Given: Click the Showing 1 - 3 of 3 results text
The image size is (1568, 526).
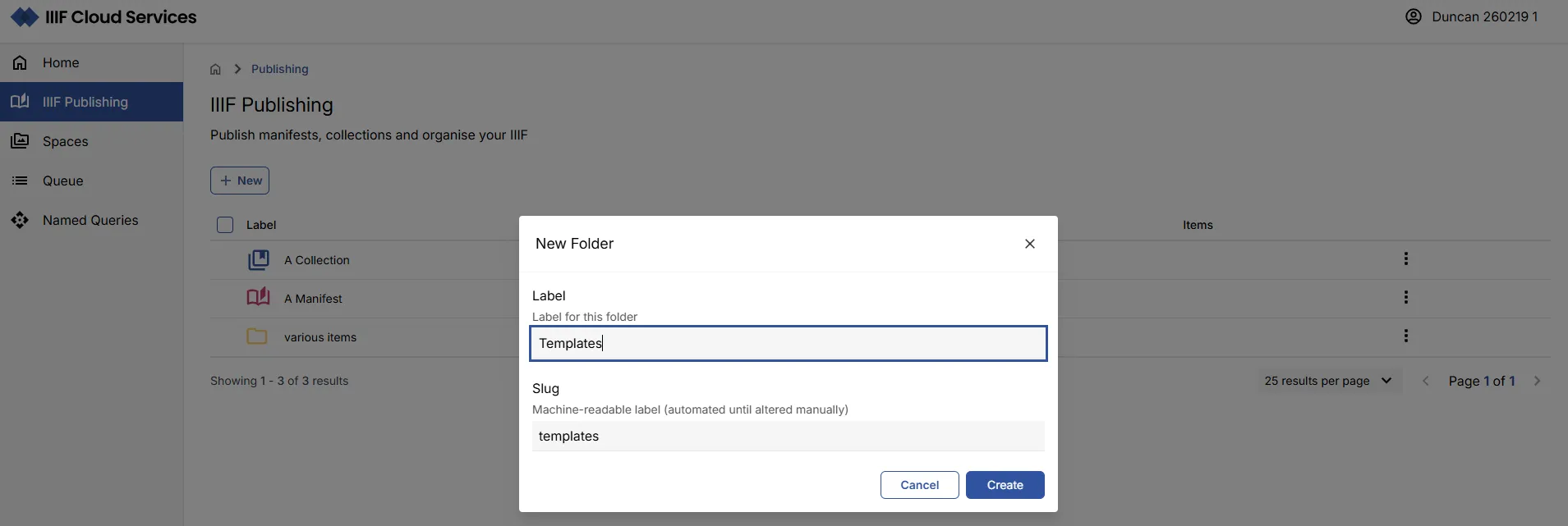Looking at the screenshot, I should click(279, 381).
